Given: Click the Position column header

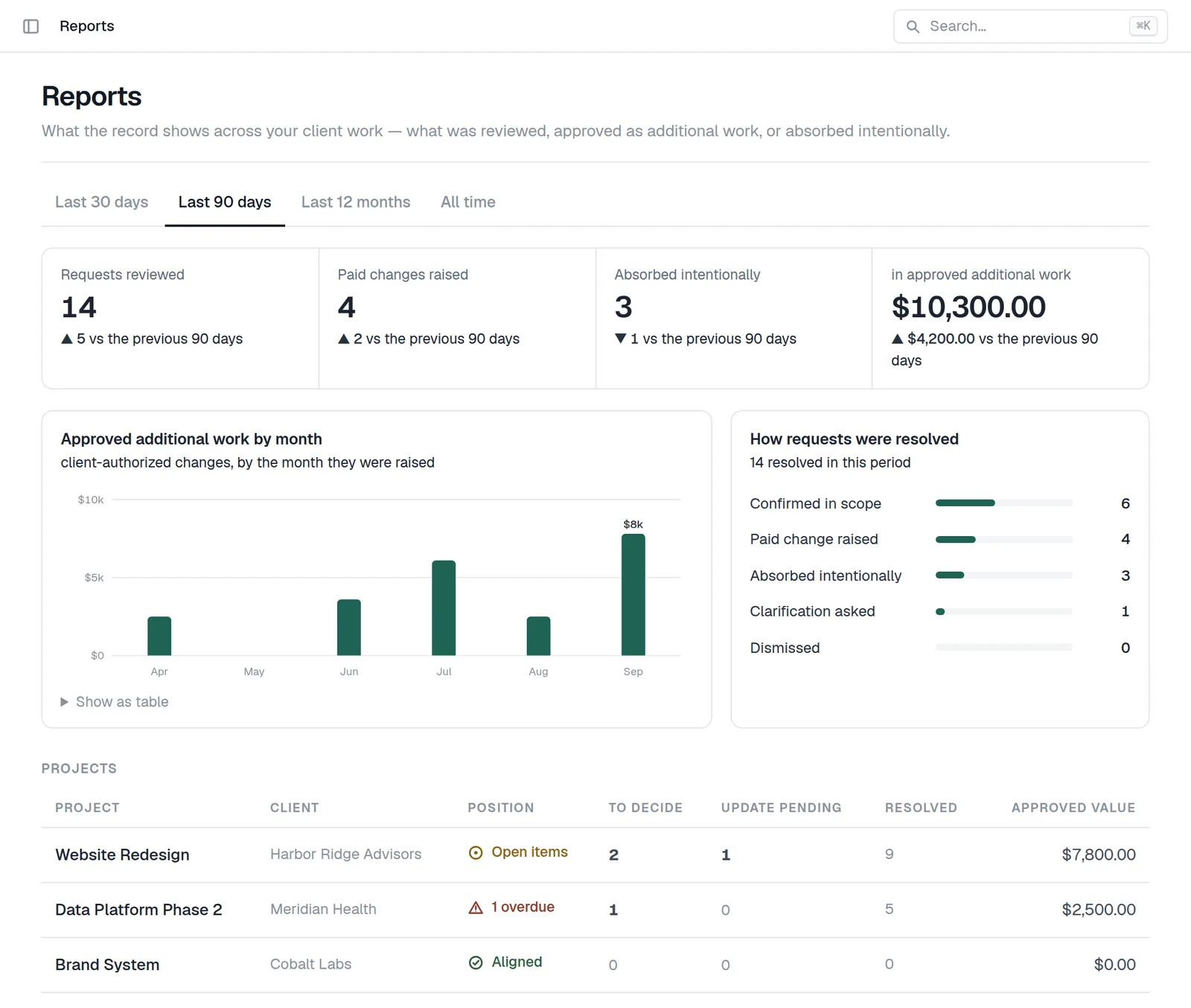Looking at the screenshot, I should (501, 808).
